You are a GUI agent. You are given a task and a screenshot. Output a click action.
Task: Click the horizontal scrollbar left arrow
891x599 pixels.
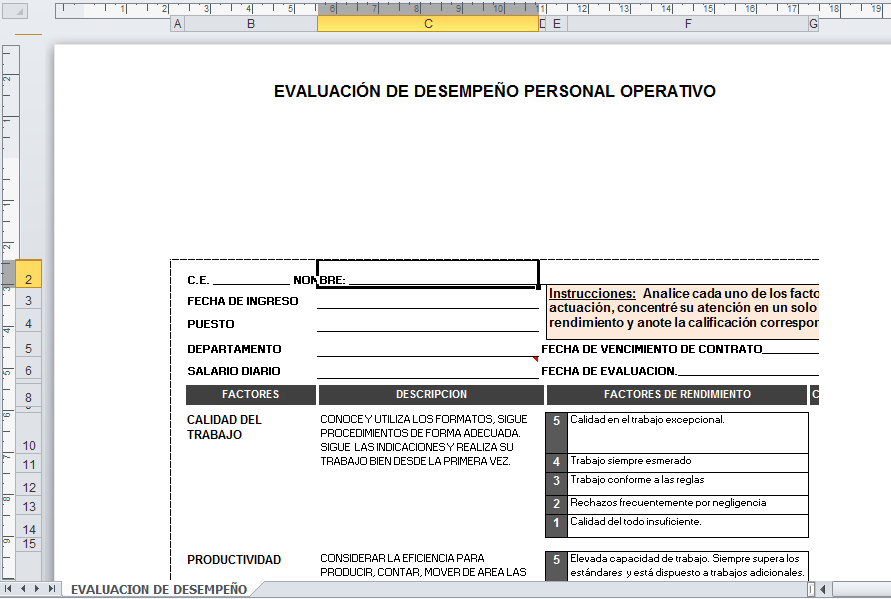point(823,589)
